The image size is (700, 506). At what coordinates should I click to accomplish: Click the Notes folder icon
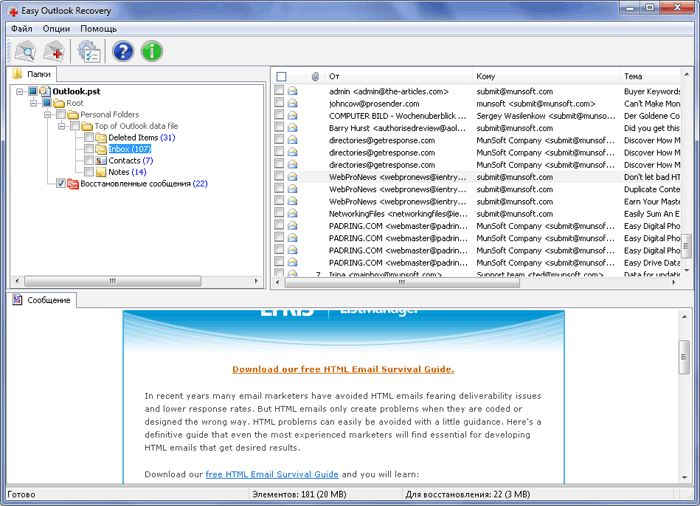pos(101,172)
